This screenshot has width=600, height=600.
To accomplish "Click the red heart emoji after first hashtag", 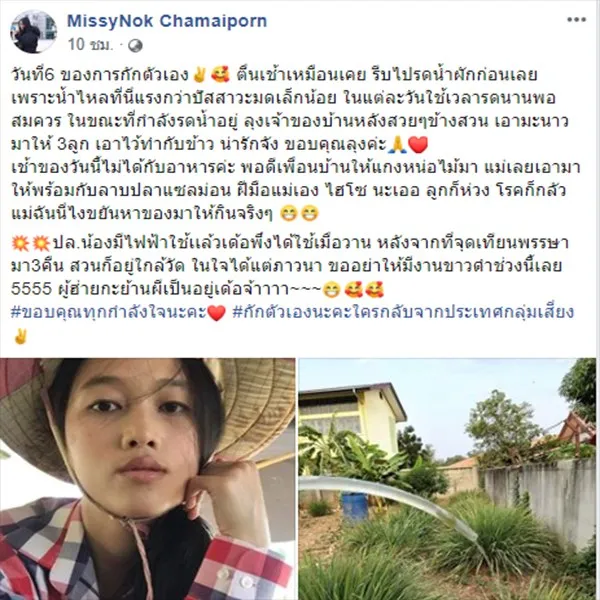I will (x=217, y=313).
